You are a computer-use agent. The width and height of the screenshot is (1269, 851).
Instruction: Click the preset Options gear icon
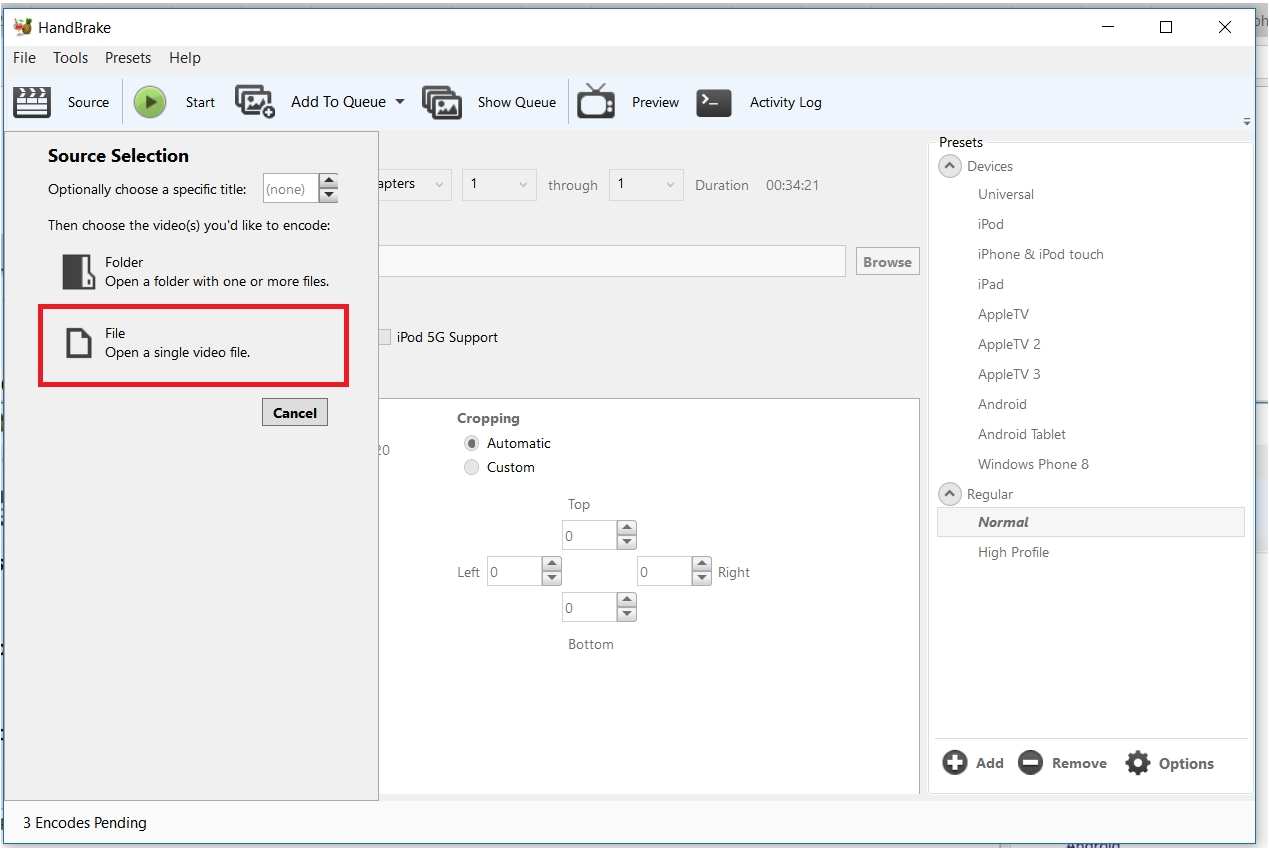(x=1138, y=763)
